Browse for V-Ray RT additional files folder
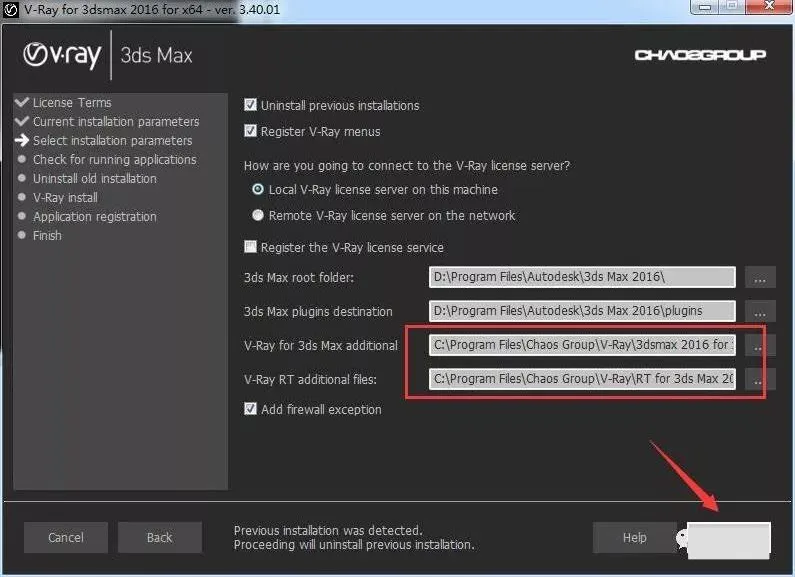The image size is (795, 577). [x=760, y=379]
